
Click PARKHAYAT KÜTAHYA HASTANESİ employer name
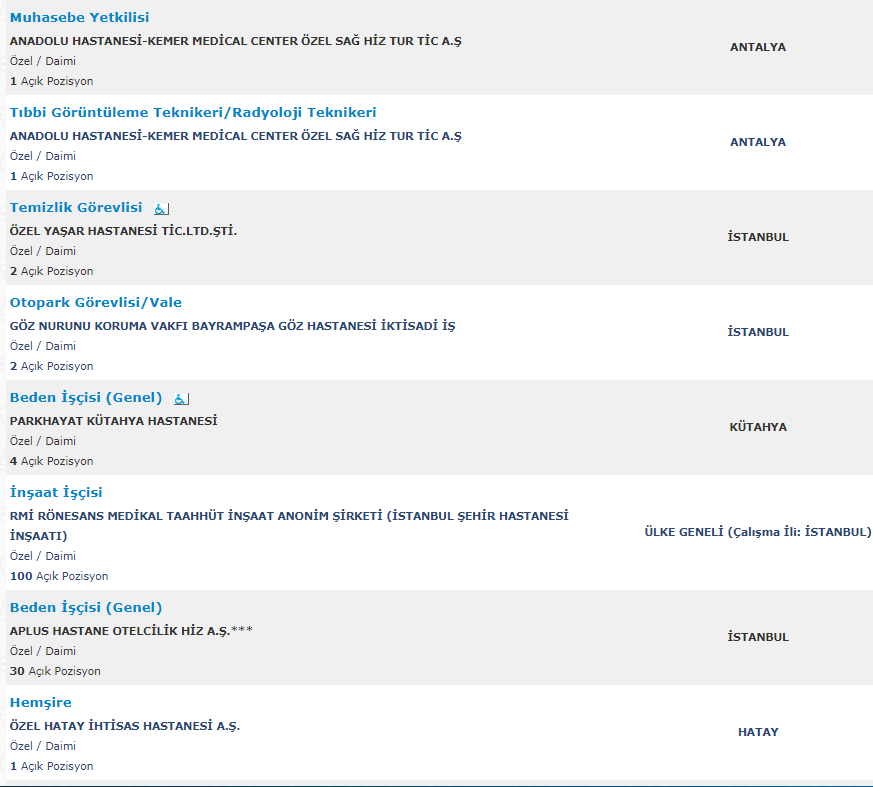click(113, 421)
